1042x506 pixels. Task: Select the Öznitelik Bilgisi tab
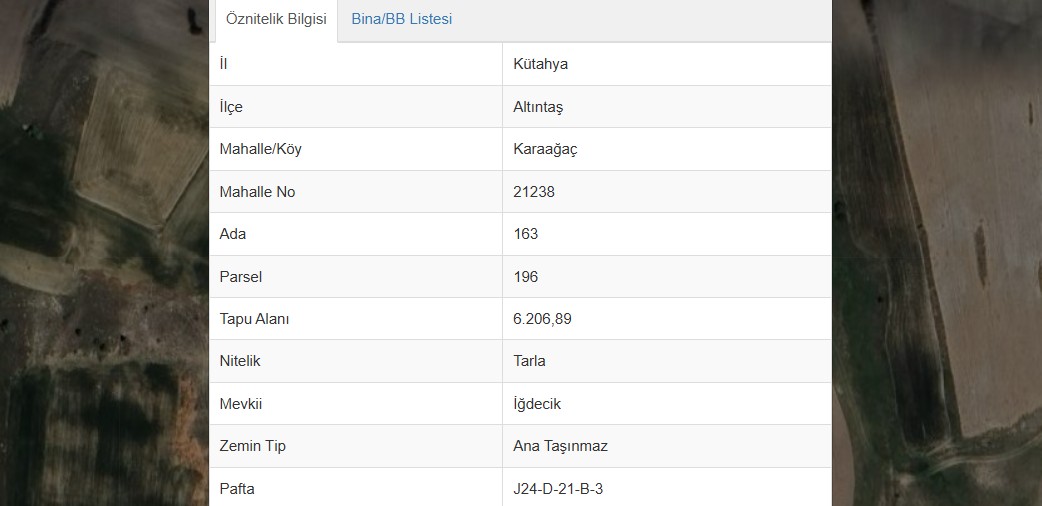tap(276, 19)
